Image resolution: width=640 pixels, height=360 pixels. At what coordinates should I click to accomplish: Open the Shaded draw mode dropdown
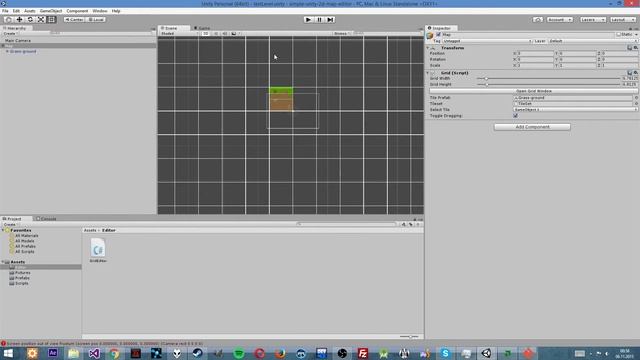[179, 33]
